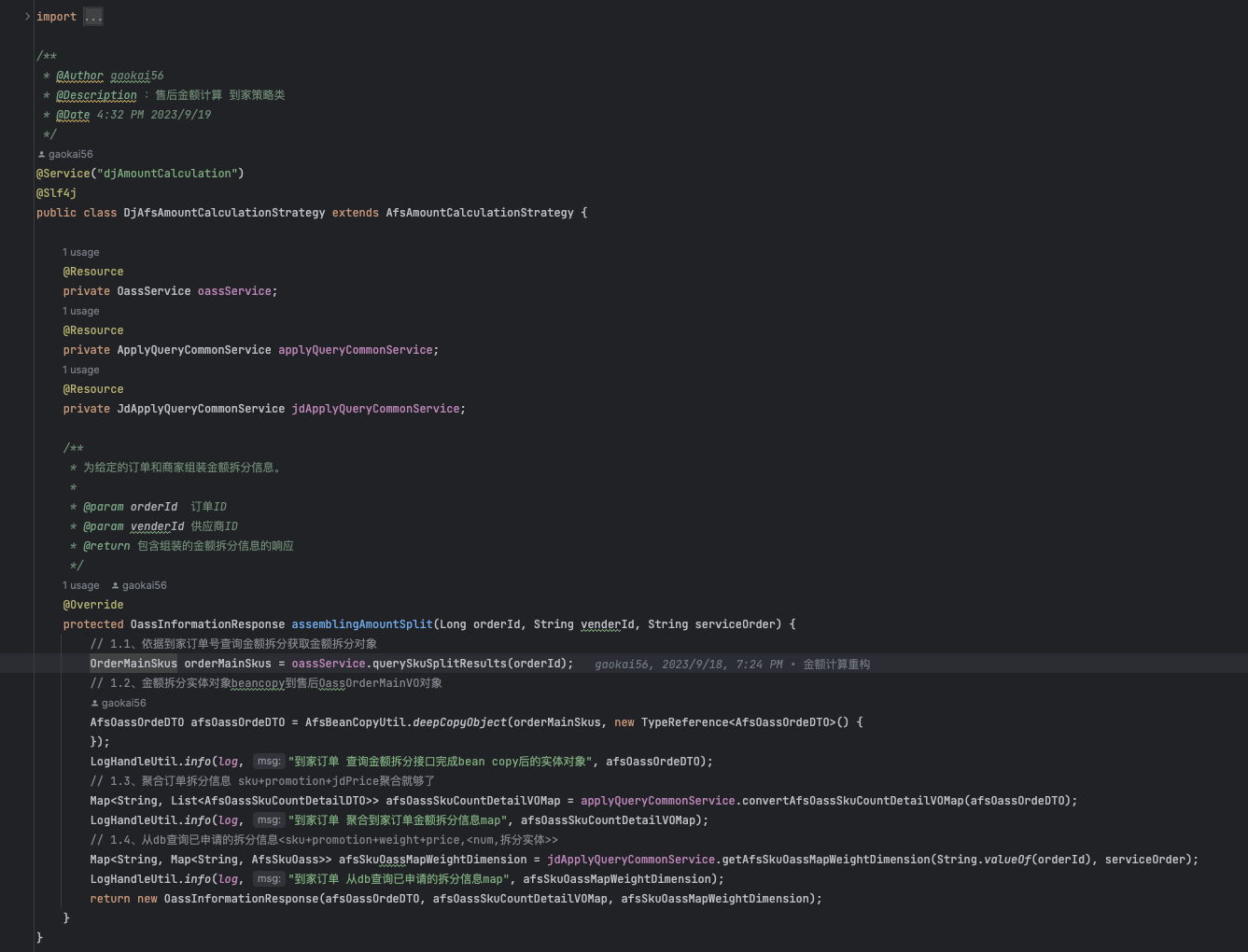1248x952 pixels.
Task: Click the assemblingAmountSplit method name
Action: click(x=362, y=624)
